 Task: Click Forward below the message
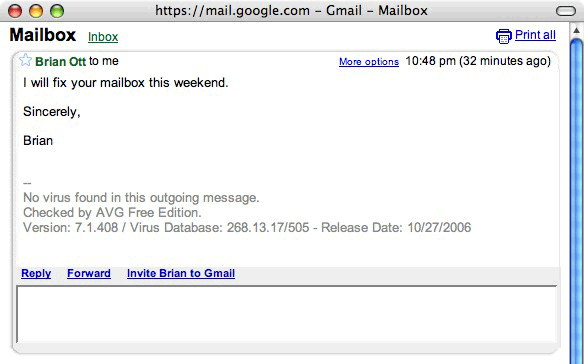[x=89, y=273]
